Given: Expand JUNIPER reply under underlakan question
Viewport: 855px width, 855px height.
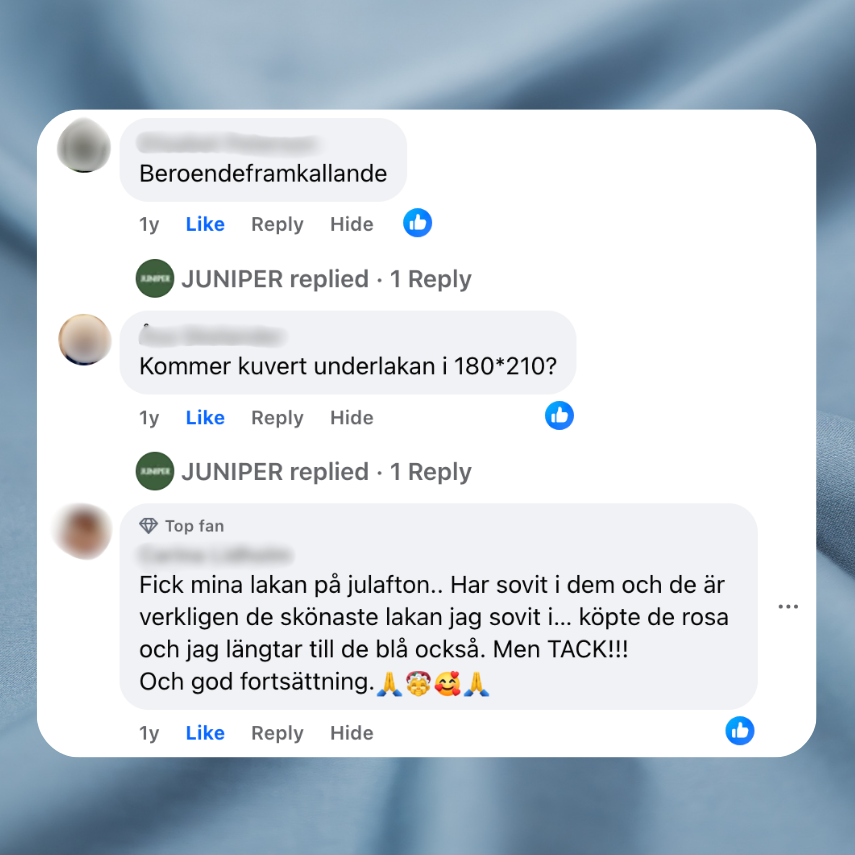Looking at the screenshot, I should tap(326, 472).
